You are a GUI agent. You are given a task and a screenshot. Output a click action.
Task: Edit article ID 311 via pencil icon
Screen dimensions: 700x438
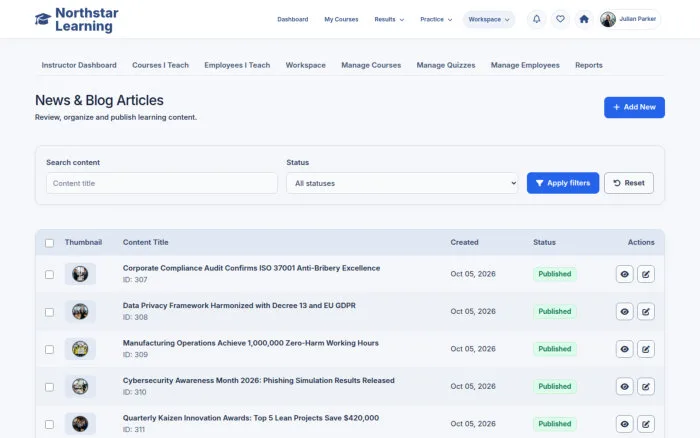click(x=646, y=424)
